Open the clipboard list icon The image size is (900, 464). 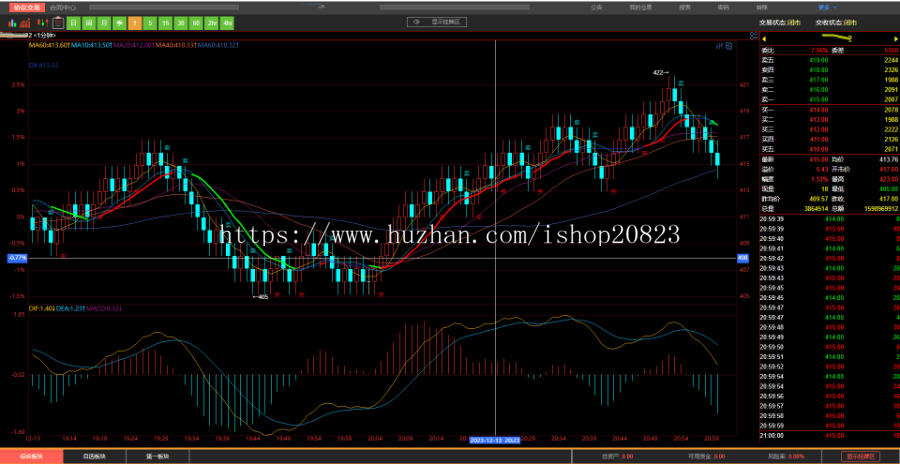click(57, 23)
